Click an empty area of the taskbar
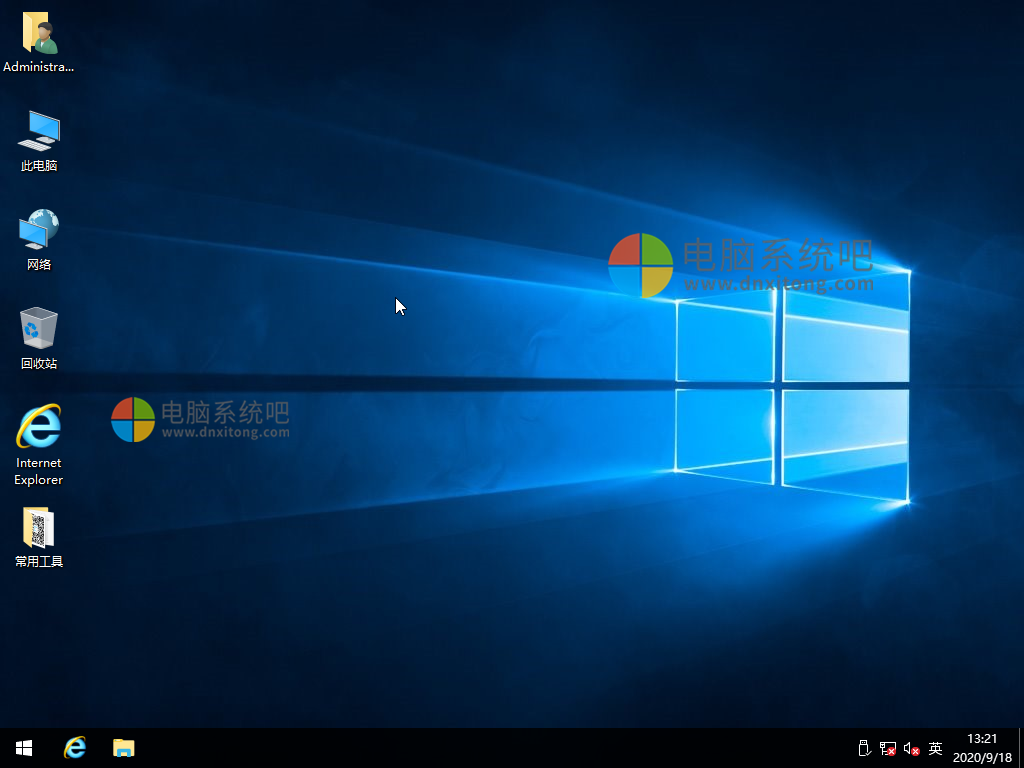Image resolution: width=1024 pixels, height=768 pixels. coord(500,748)
